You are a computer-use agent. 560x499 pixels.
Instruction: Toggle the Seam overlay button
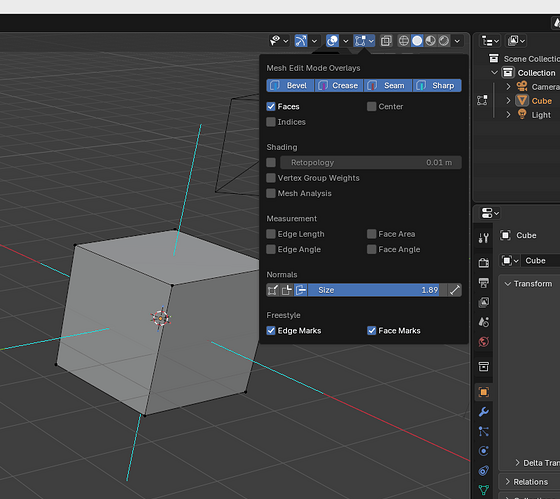point(388,86)
